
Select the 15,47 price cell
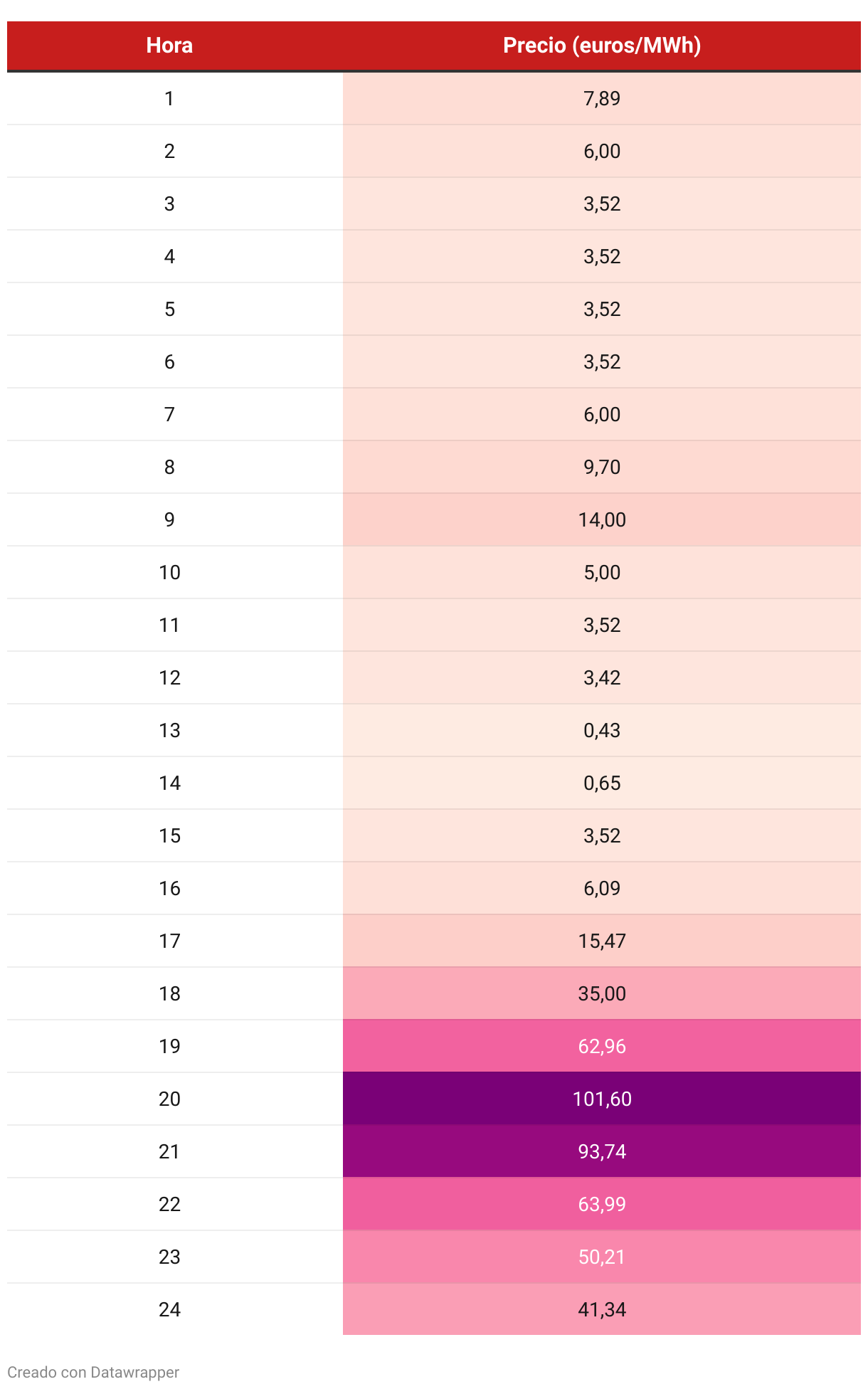tap(601, 941)
